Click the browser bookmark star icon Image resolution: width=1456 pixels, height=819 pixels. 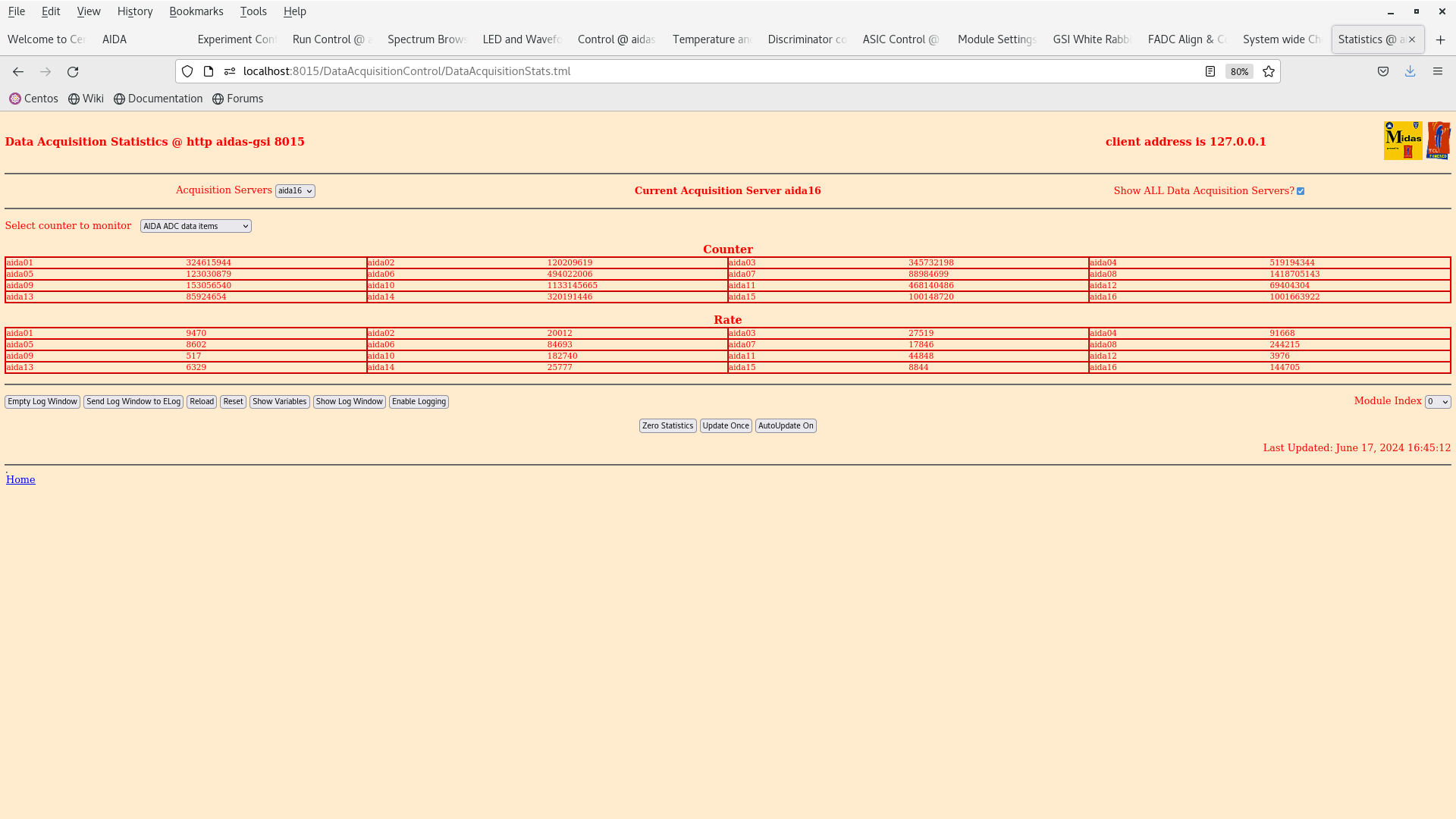pos(1269,71)
